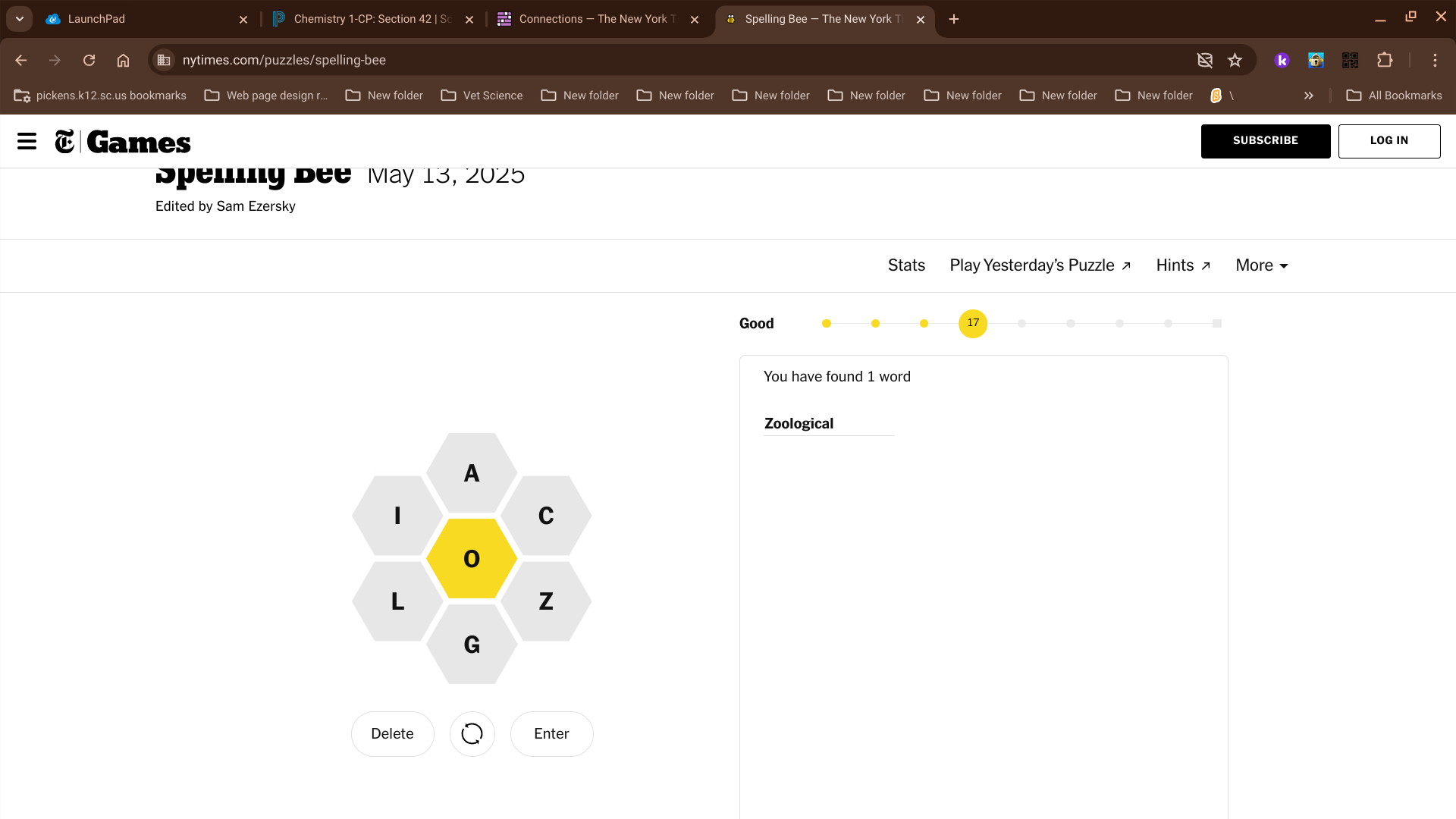Open the purple K extension
1456x819 pixels.
click(1282, 60)
